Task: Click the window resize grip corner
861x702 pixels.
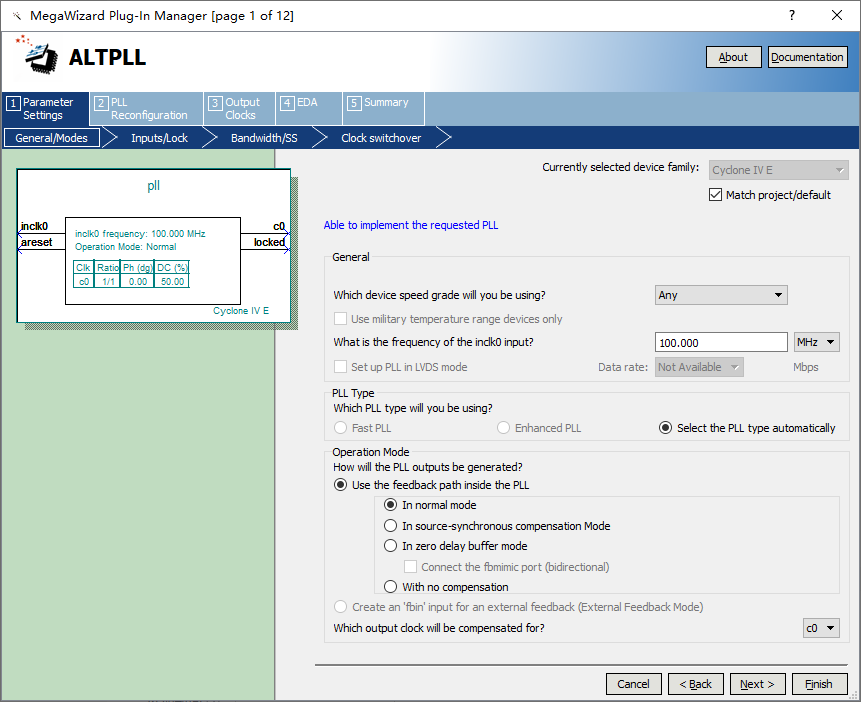Action: click(x=853, y=696)
